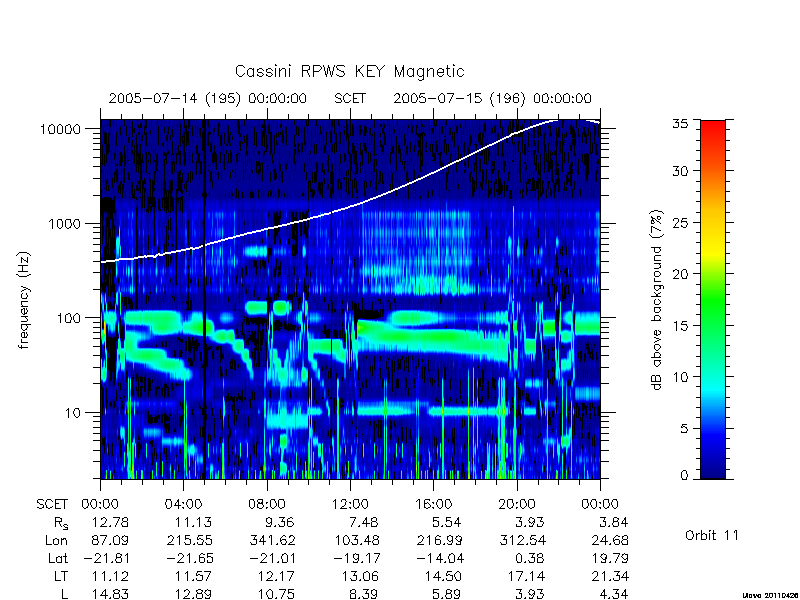800x600 pixels.
Task: Click the LT value 13.06
Action: [x=360, y=577]
